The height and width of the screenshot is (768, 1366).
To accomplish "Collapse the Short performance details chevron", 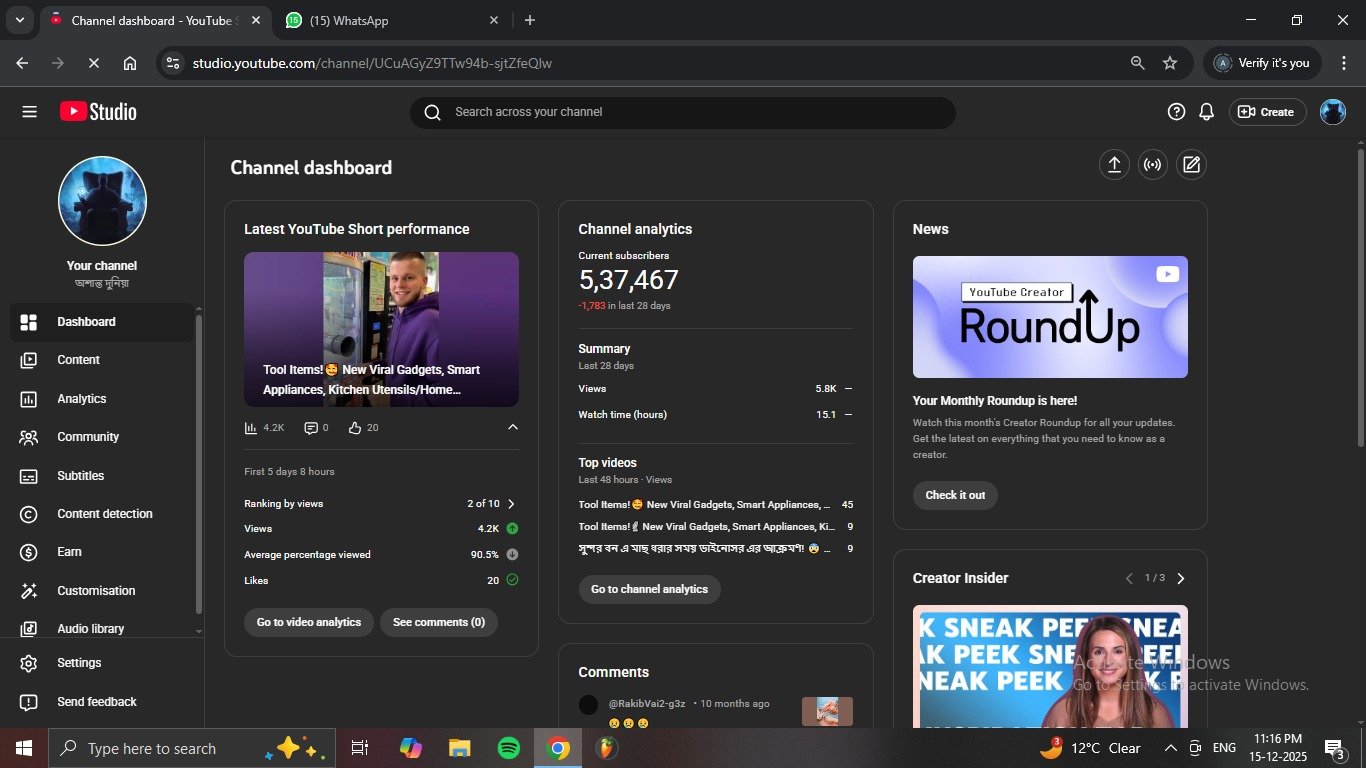I will [513, 427].
